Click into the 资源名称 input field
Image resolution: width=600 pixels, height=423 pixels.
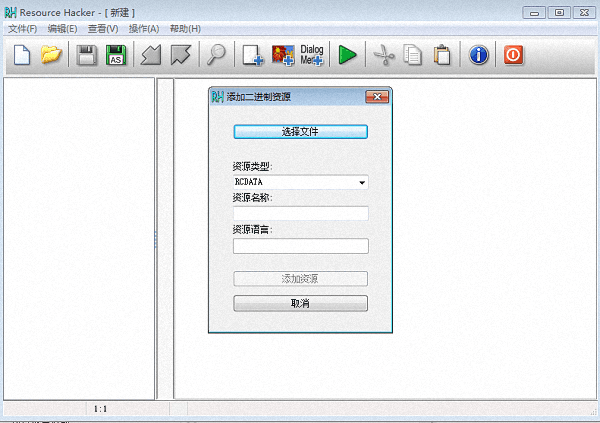click(x=301, y=214)
